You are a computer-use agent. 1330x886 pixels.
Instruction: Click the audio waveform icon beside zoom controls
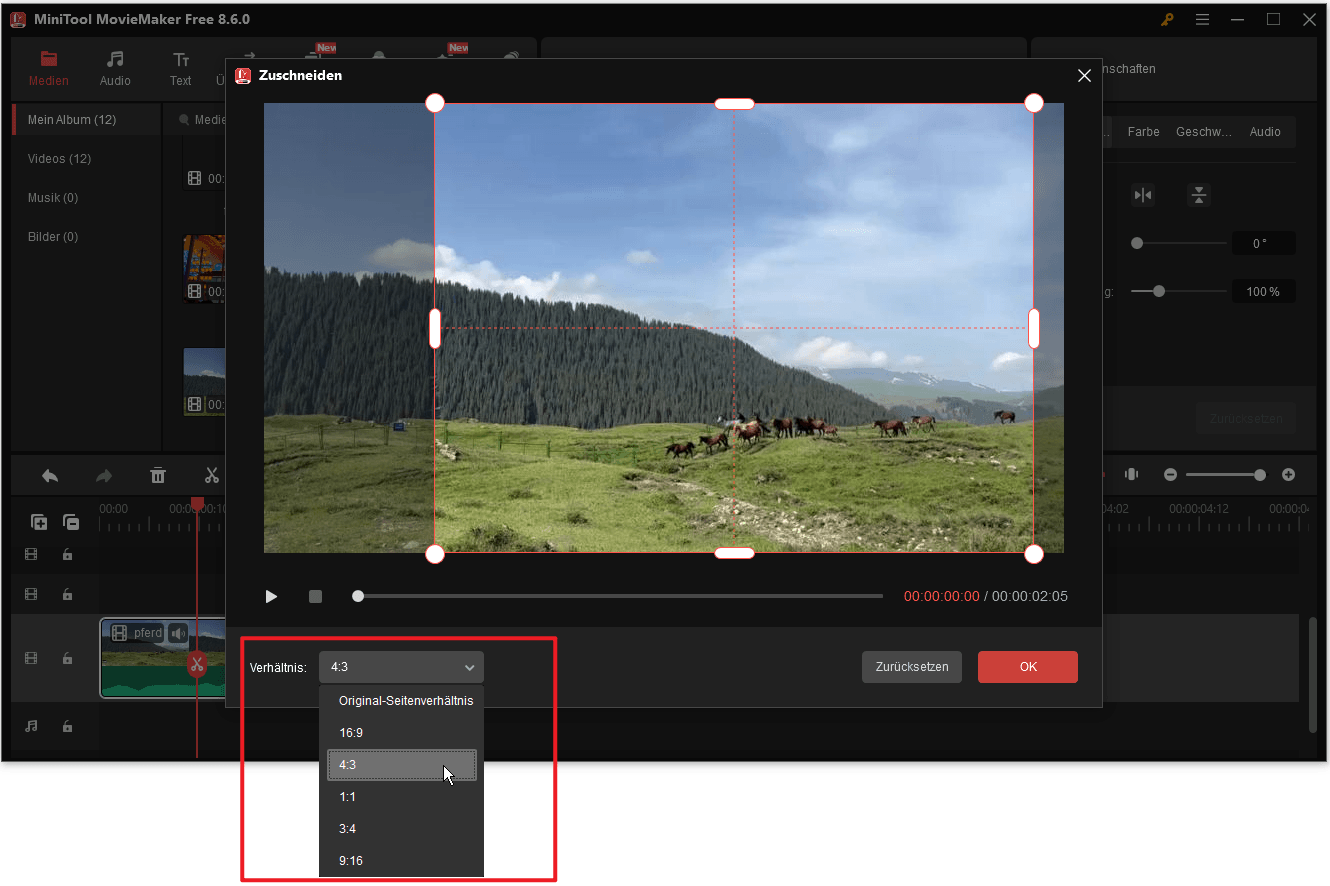[1132, 475]
